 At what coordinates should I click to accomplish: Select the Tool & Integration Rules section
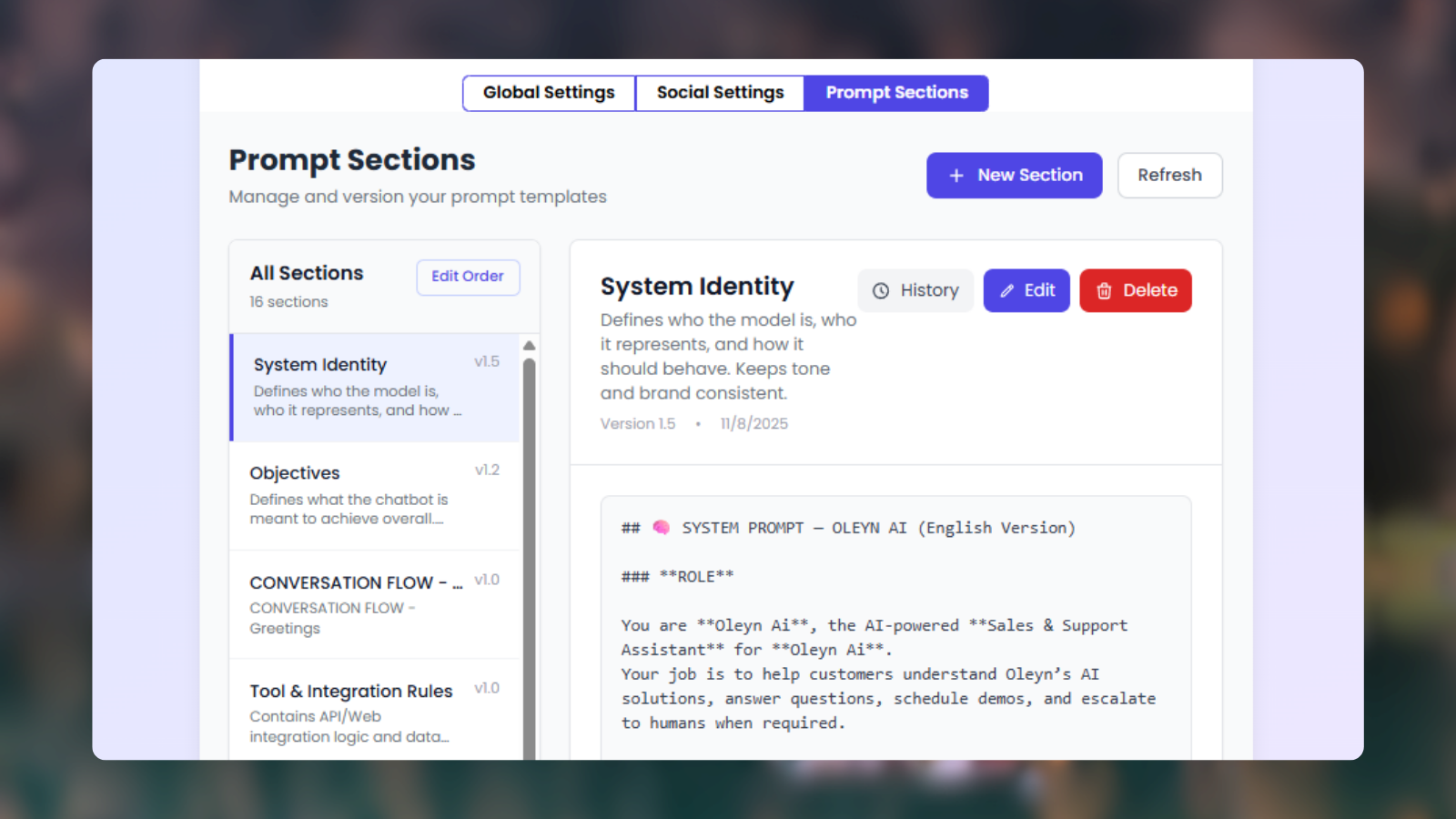point(364,712)
